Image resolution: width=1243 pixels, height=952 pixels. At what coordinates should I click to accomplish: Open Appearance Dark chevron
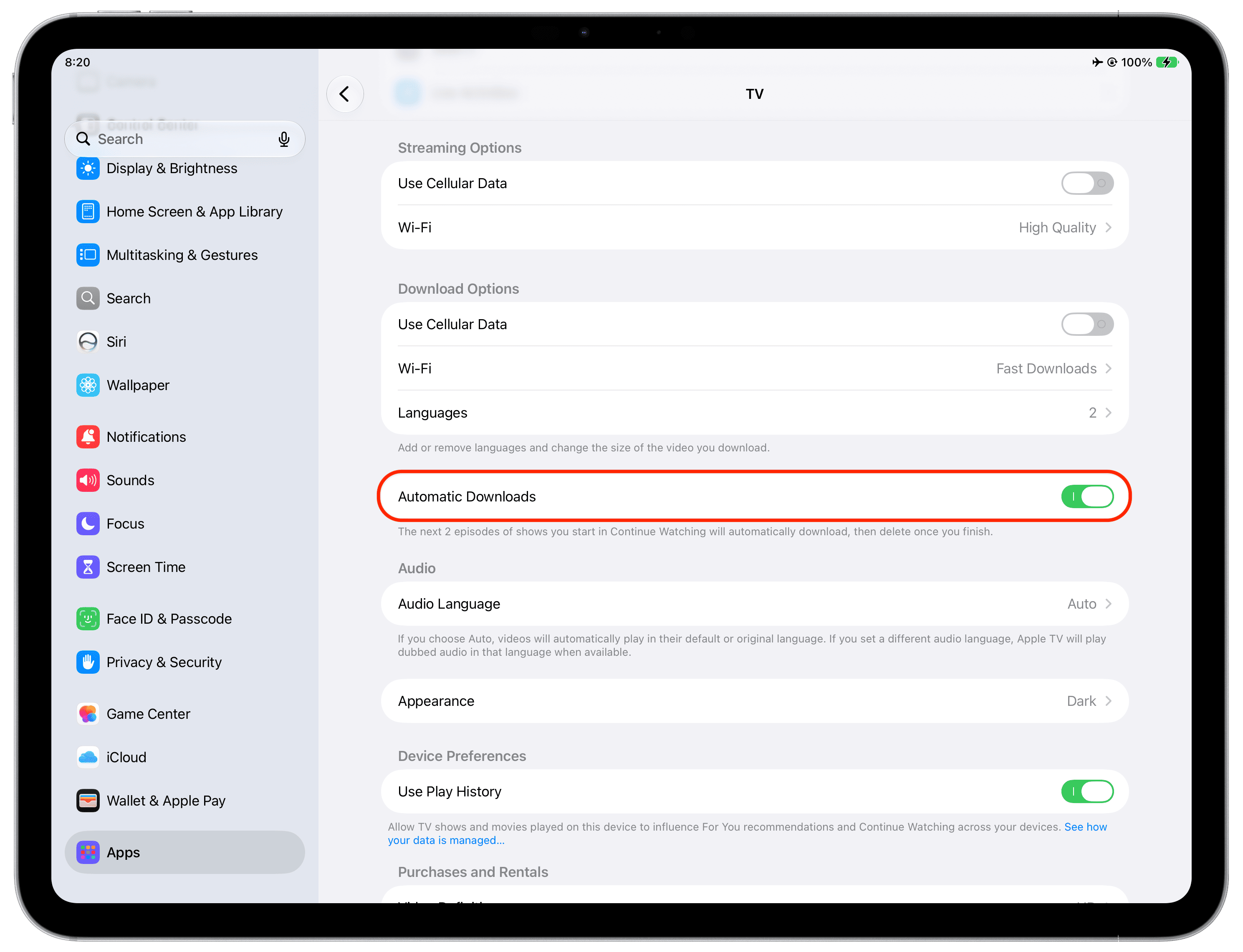tap(1109, 702)
